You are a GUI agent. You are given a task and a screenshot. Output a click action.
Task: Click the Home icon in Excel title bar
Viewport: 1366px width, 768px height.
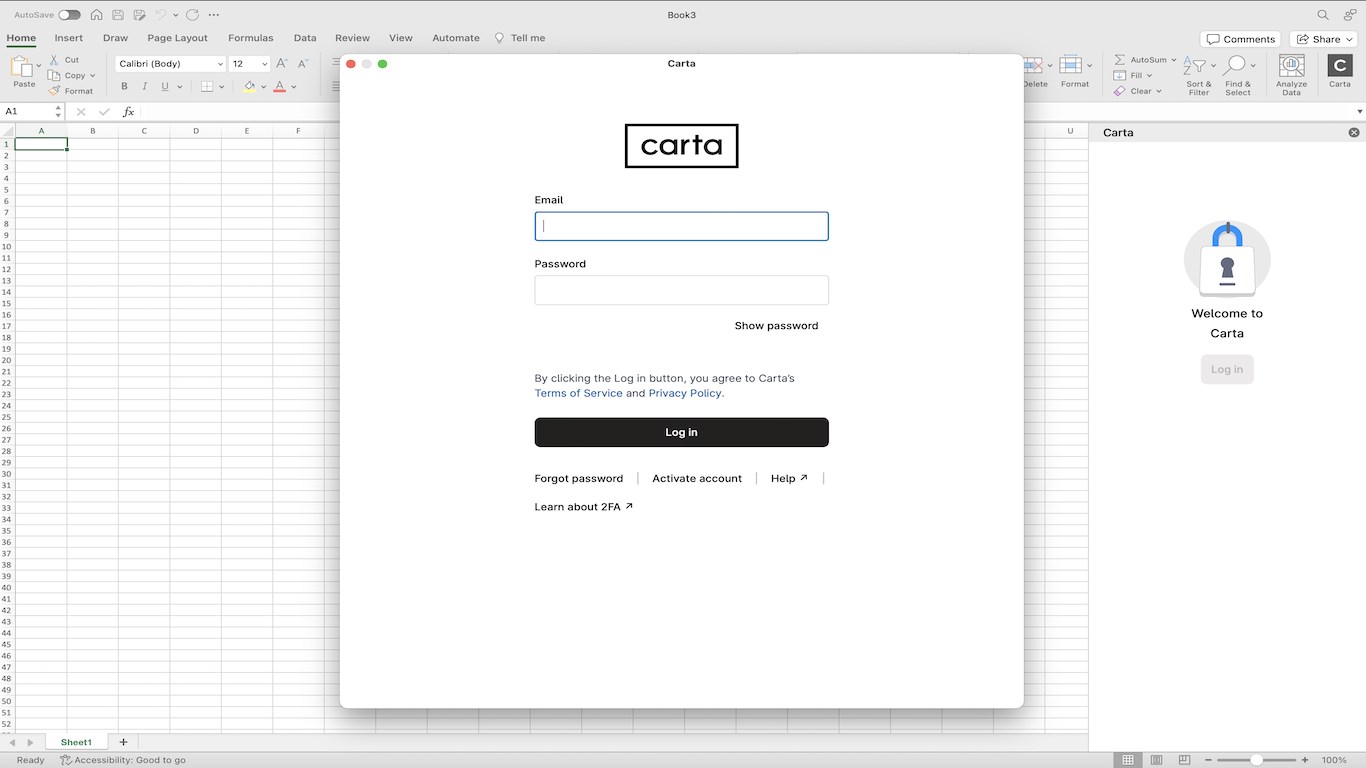(96, 15)
